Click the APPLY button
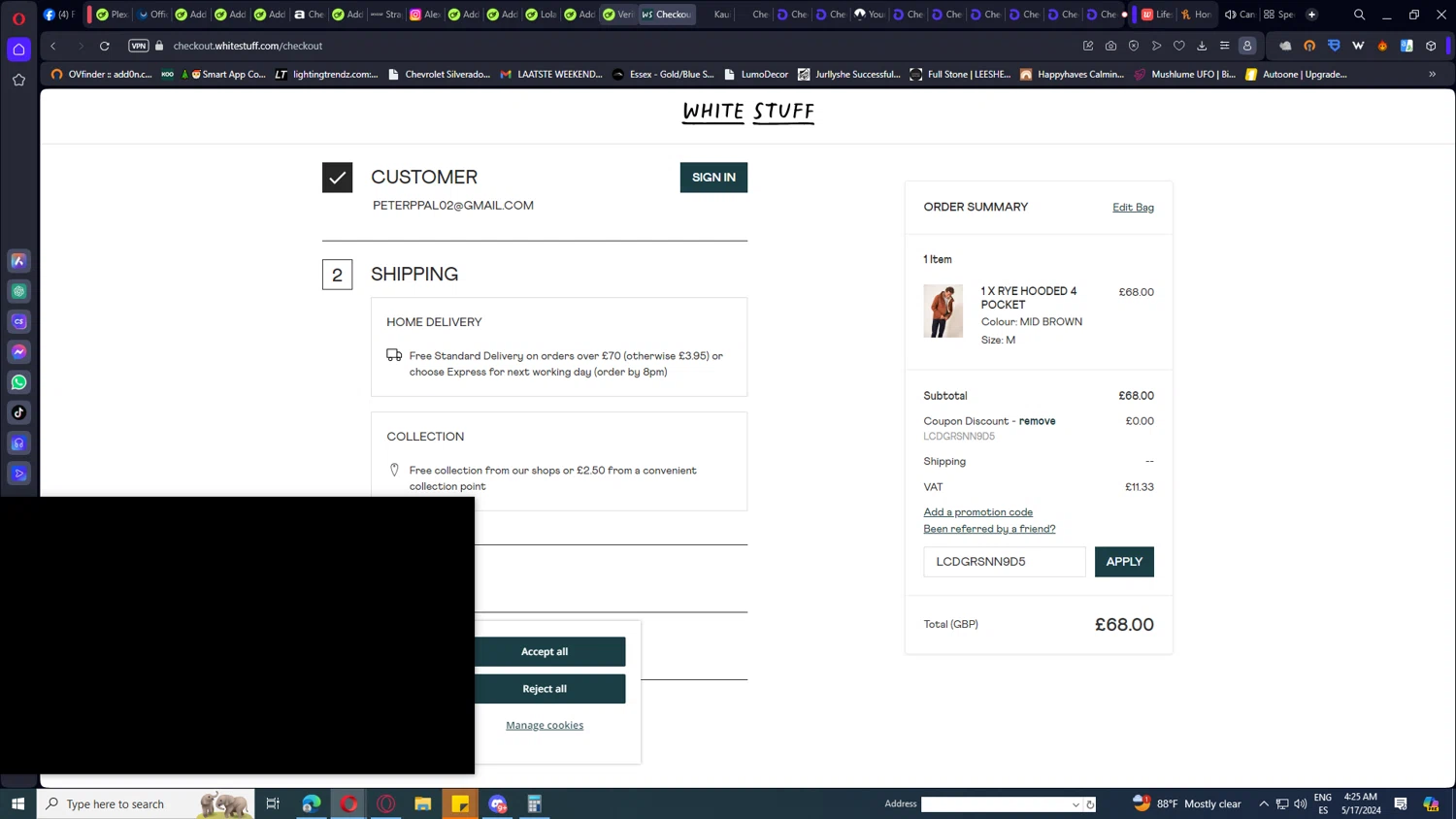 point(1124,562)
